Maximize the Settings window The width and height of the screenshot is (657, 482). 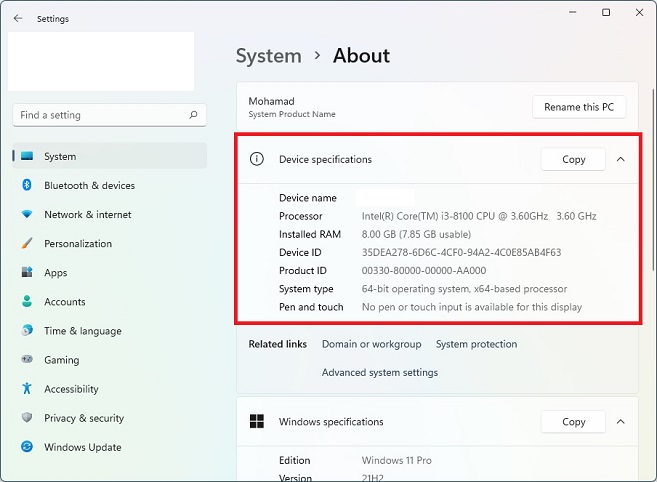coord(606,13)
